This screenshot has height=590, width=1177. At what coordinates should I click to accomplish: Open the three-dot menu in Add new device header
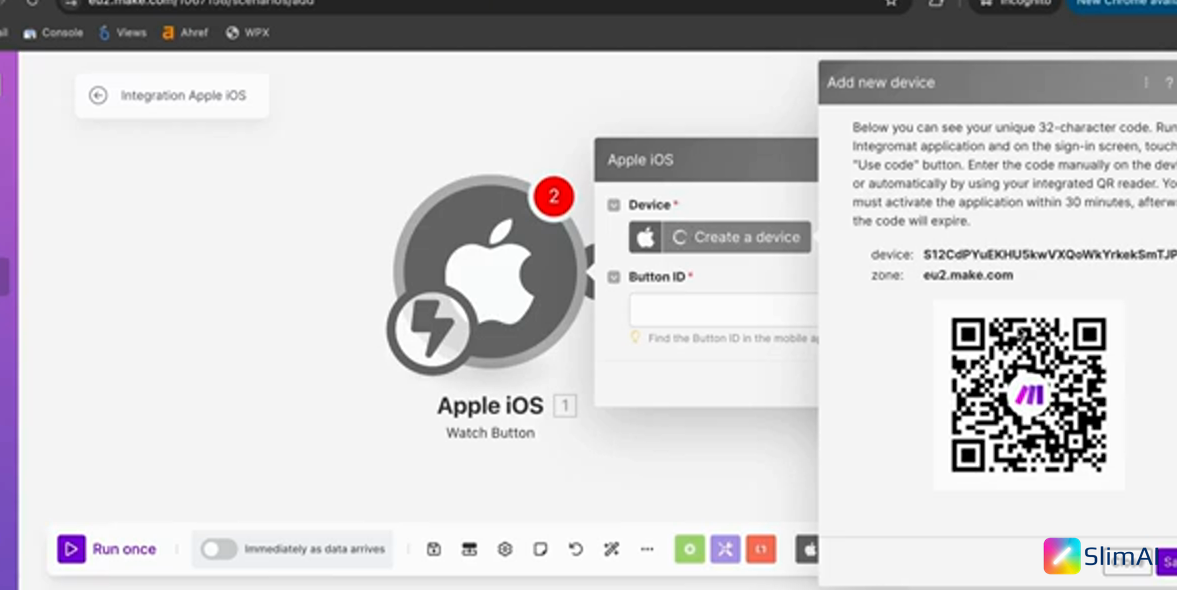pyautogui.click(x=1145, y=83)
